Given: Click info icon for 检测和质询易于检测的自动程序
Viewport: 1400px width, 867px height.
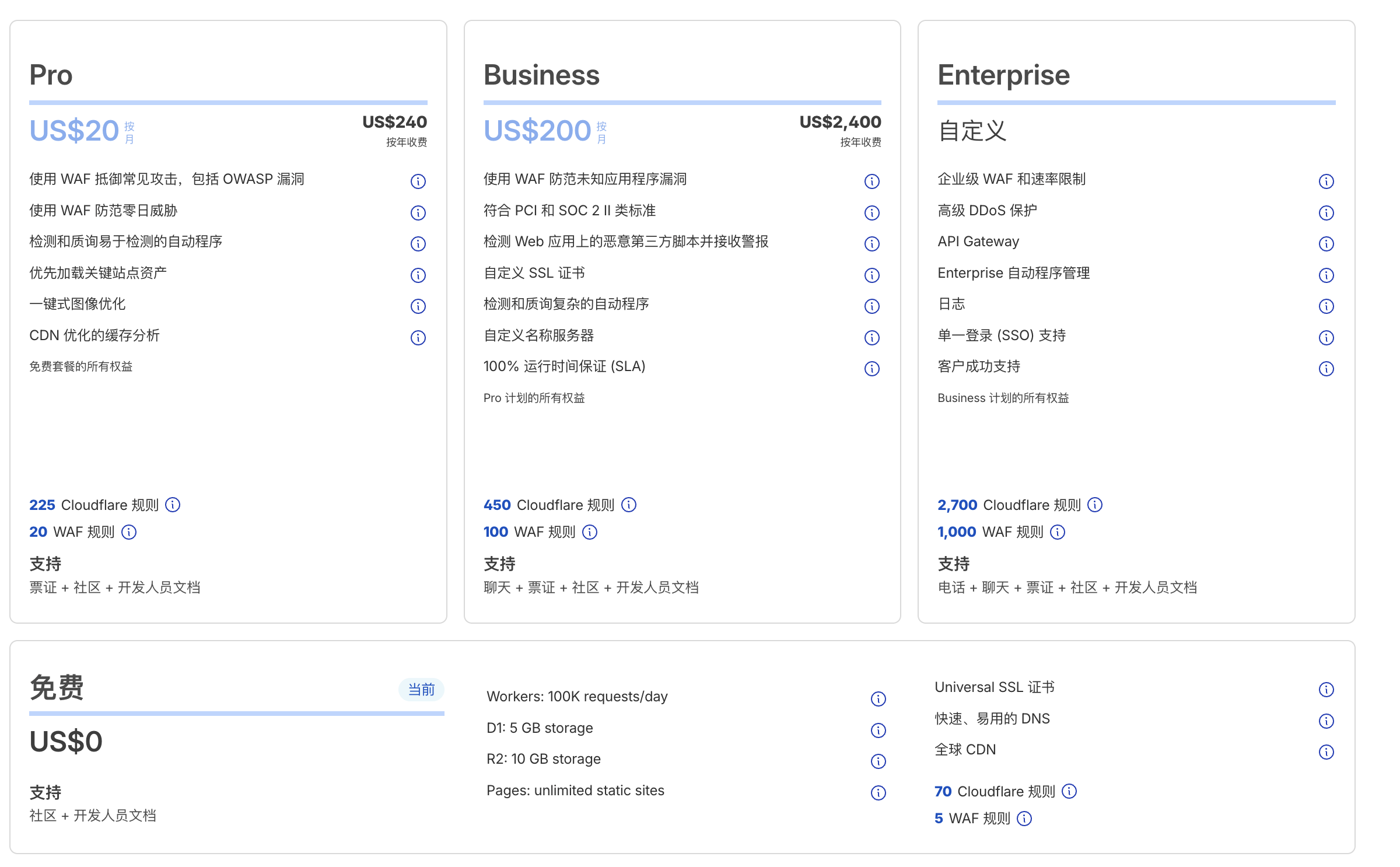Looking at the screenshot, I should coord(418,244).
